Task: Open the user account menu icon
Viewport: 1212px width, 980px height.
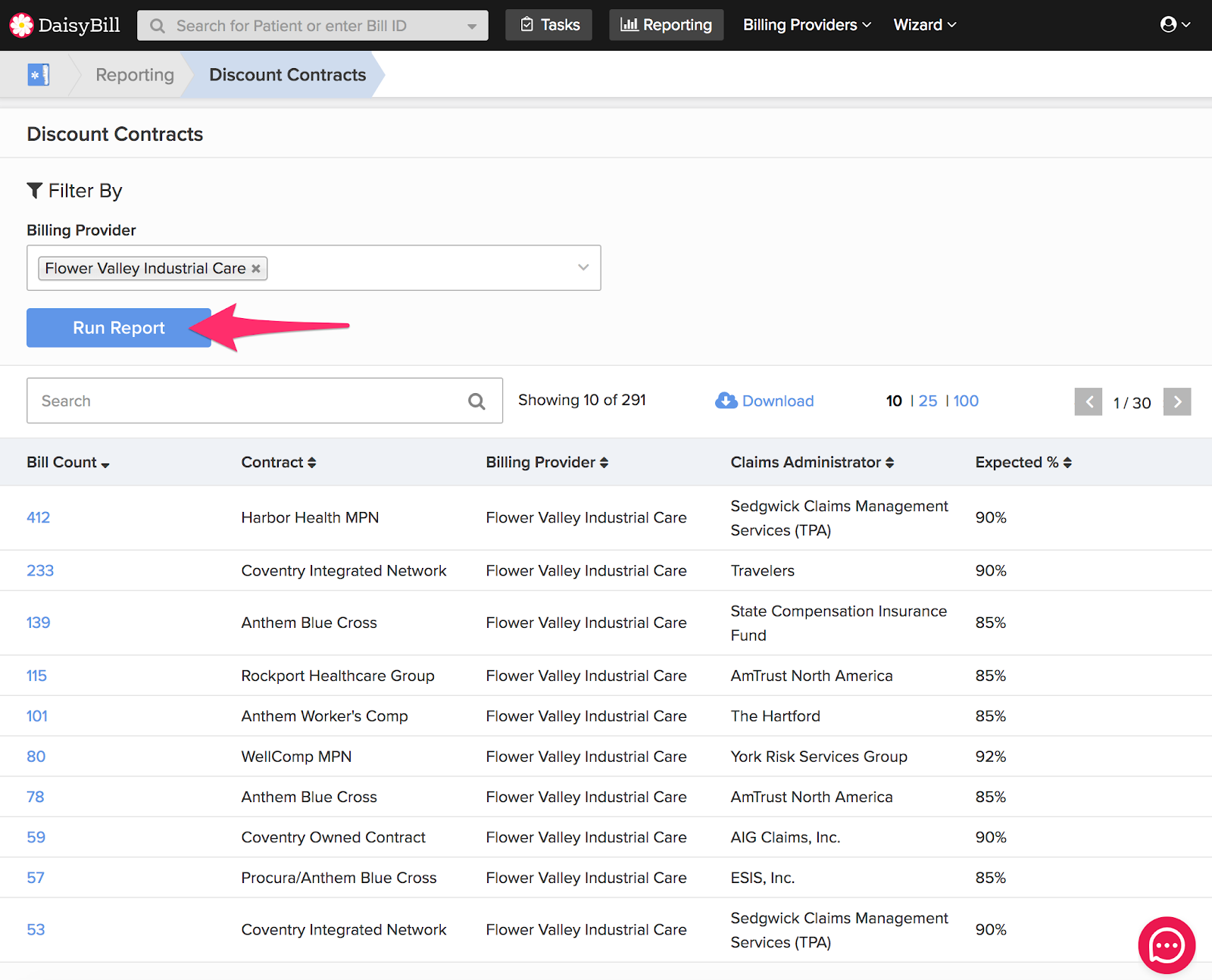Action: pyautogui.click(x=1175, y=25)
